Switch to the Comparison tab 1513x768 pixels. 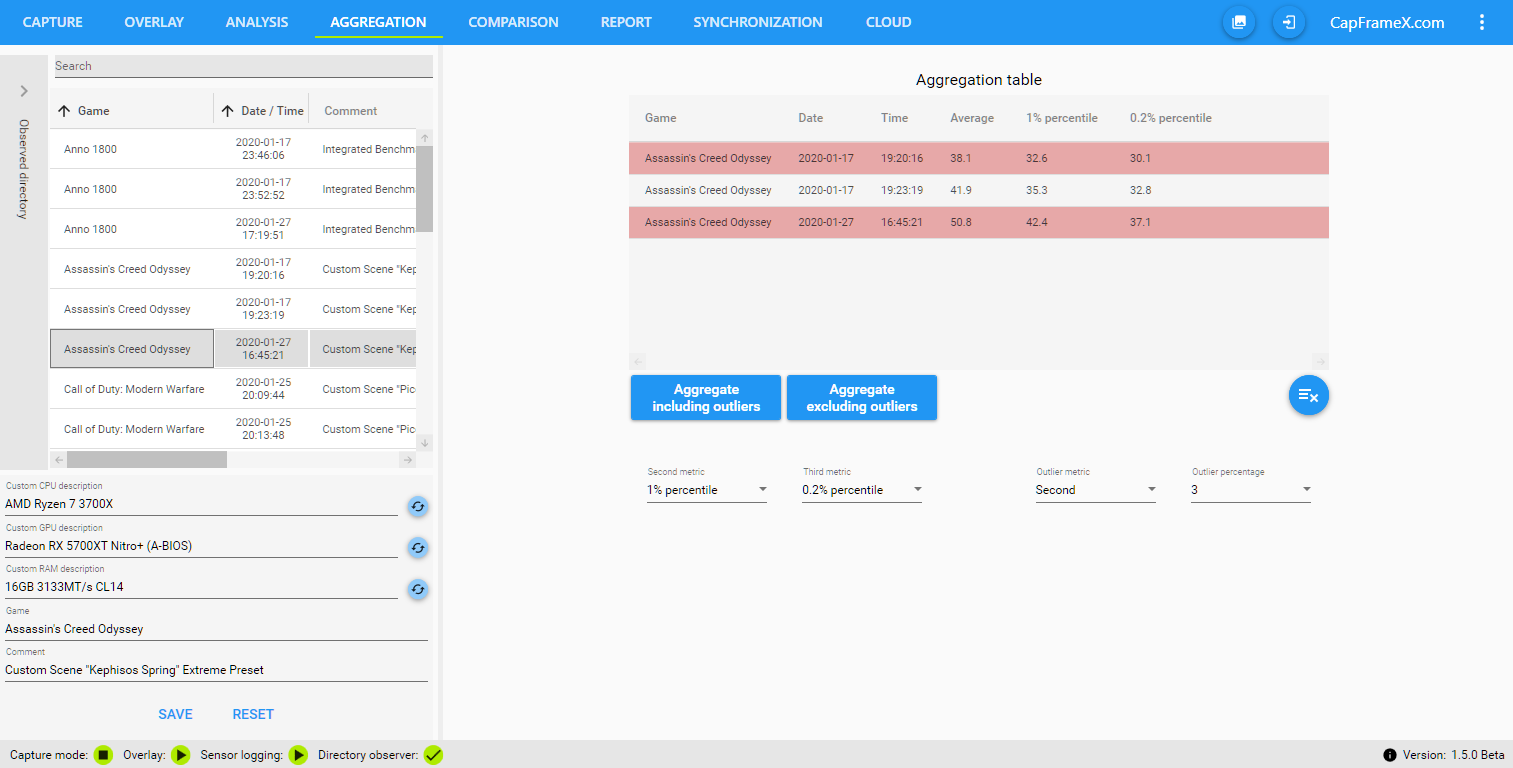513,22
